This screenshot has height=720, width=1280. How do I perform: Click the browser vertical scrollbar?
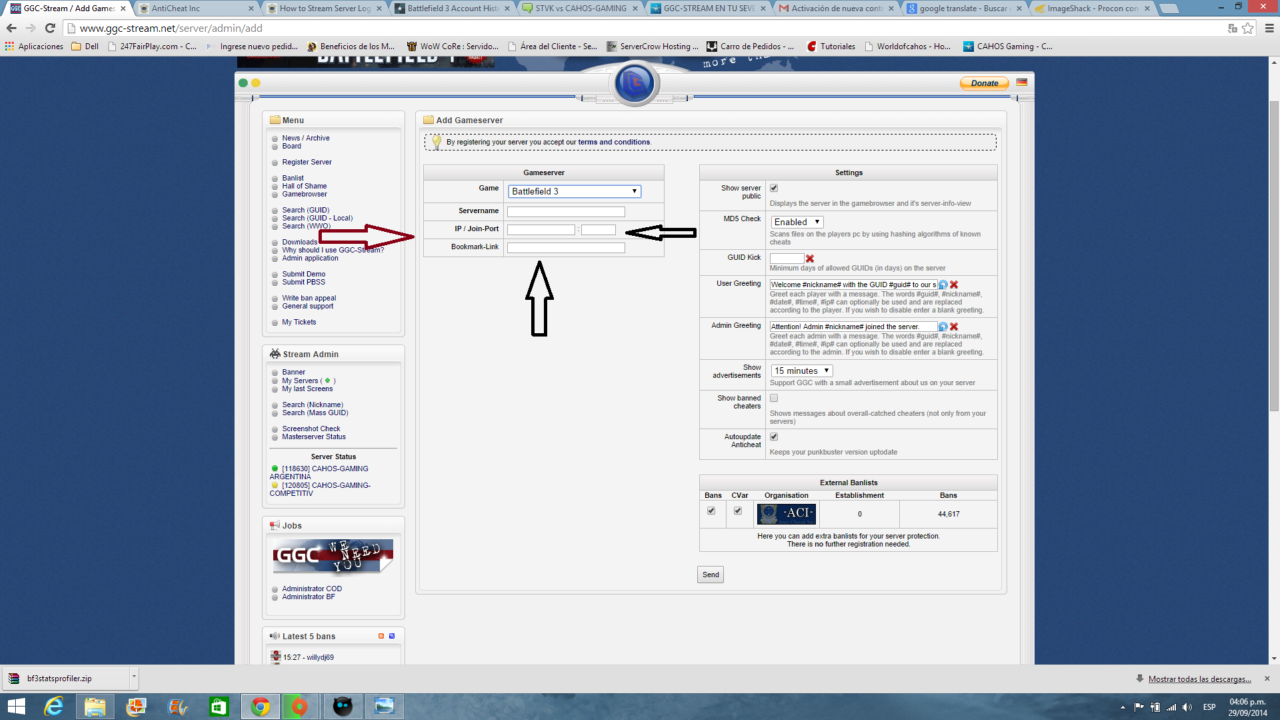(x=1273, y=255)
